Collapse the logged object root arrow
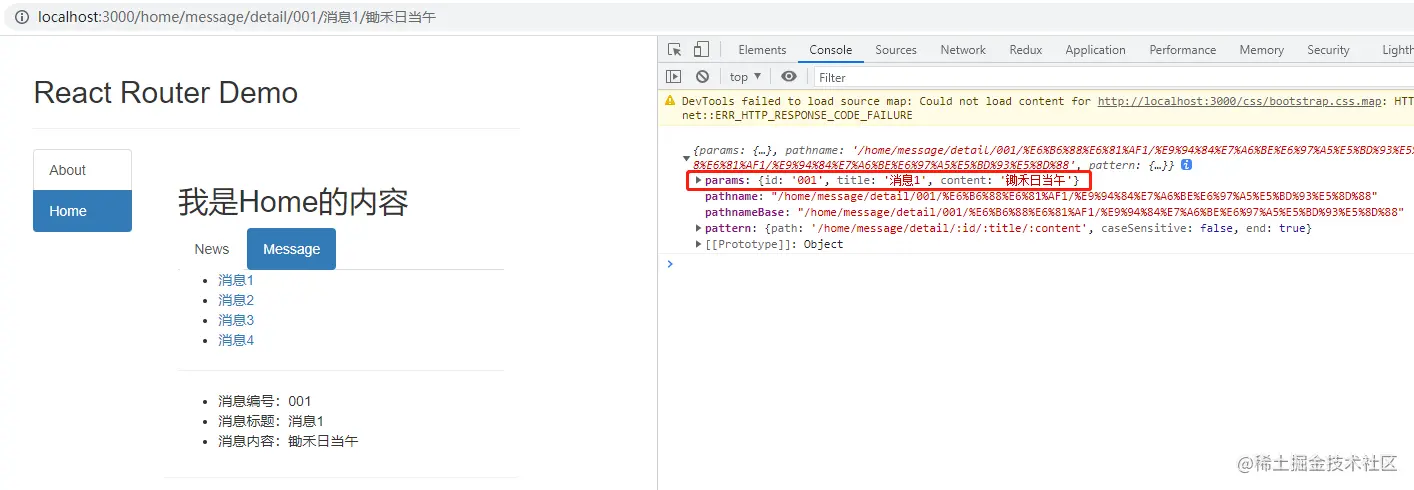The image size is (1414, 490). click(x=685, y=158)
